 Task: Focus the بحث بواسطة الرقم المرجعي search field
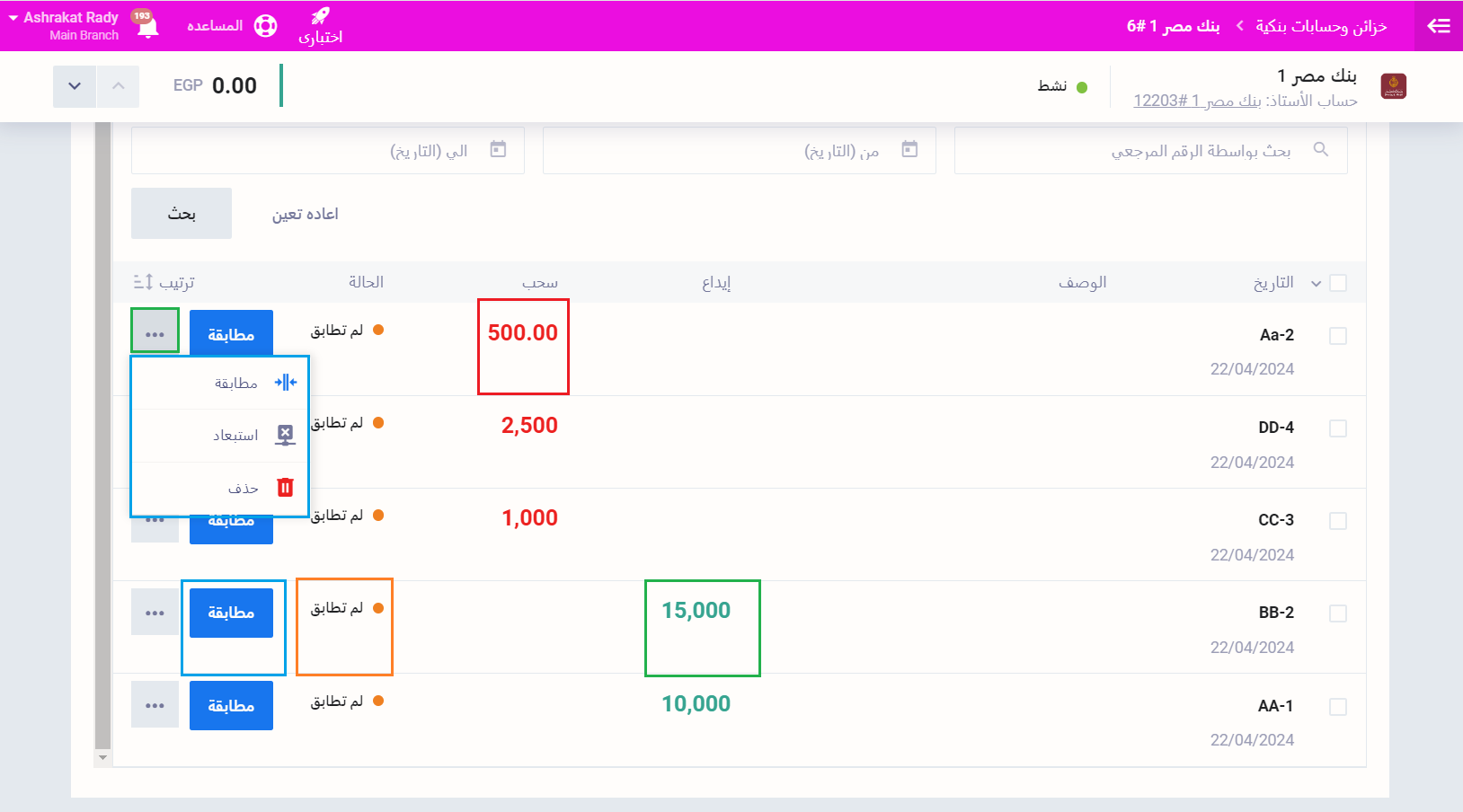click(1151, 150)
